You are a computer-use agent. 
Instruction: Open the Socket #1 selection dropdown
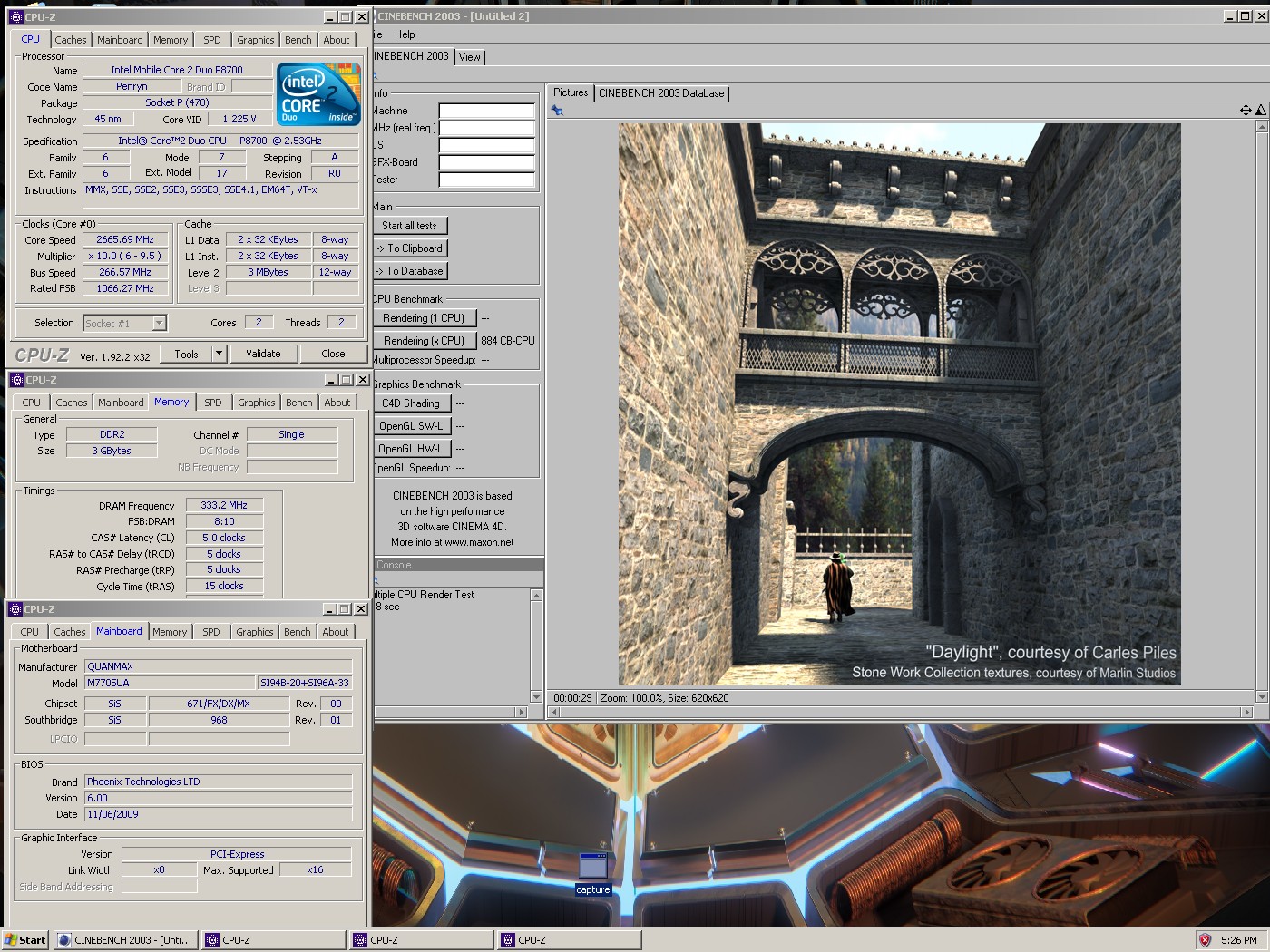tap(160, 323)
